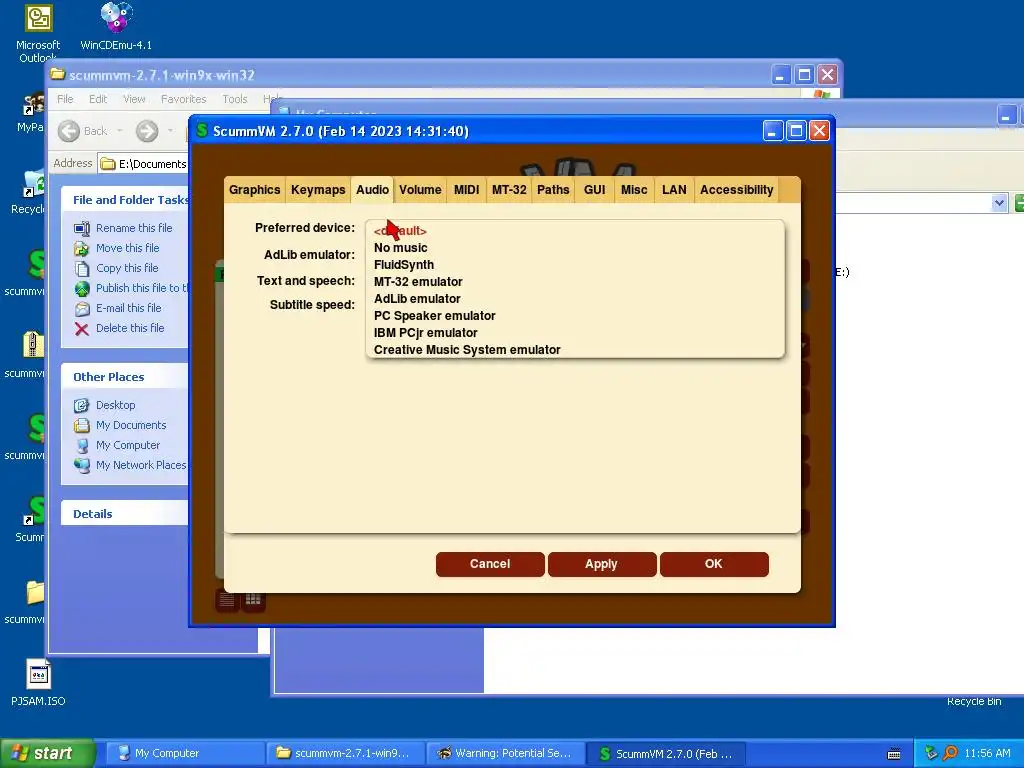Image resolution: width=1024 pixels, height=768 pixels.
Task: Open the Keymaps tab
Action: point(318,189)
